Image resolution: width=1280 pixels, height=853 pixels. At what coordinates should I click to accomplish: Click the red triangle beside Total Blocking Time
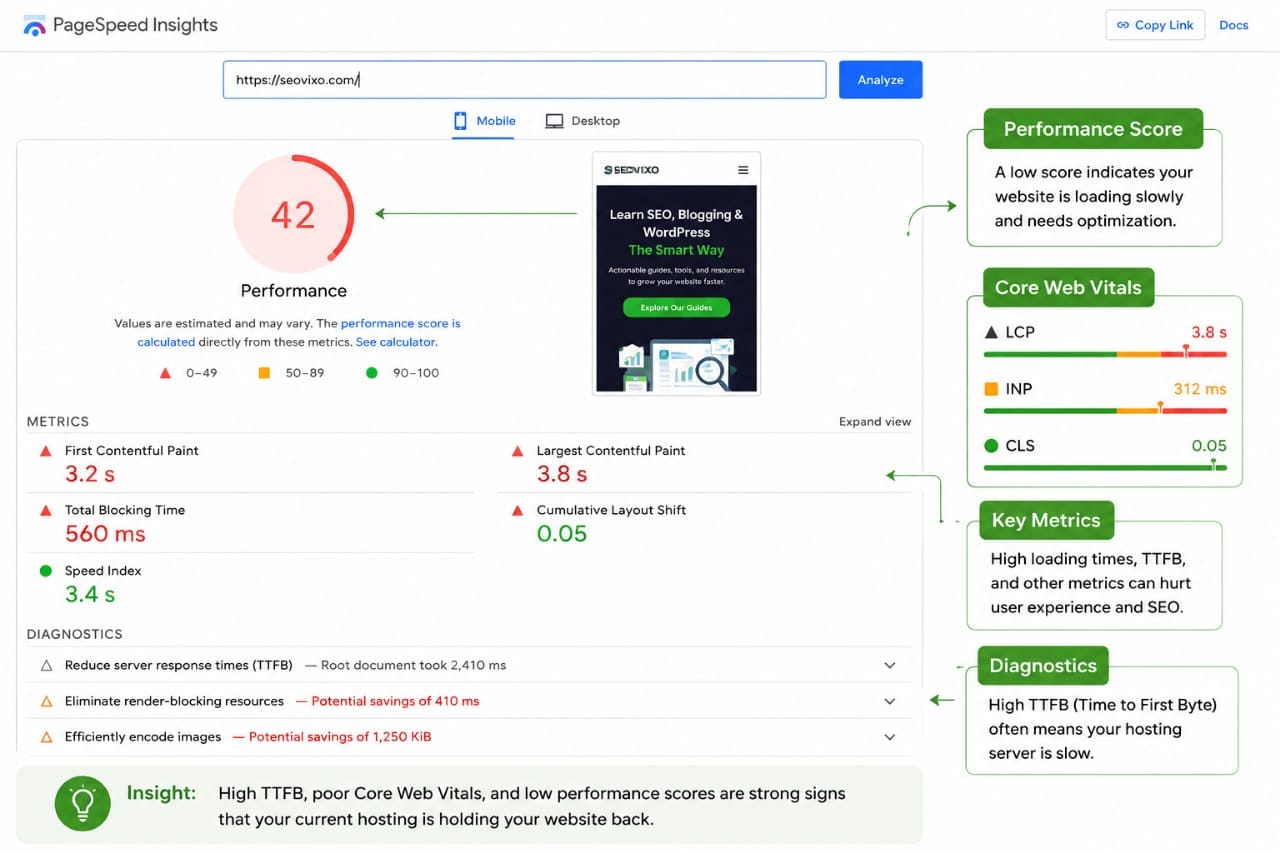point(45,510)
